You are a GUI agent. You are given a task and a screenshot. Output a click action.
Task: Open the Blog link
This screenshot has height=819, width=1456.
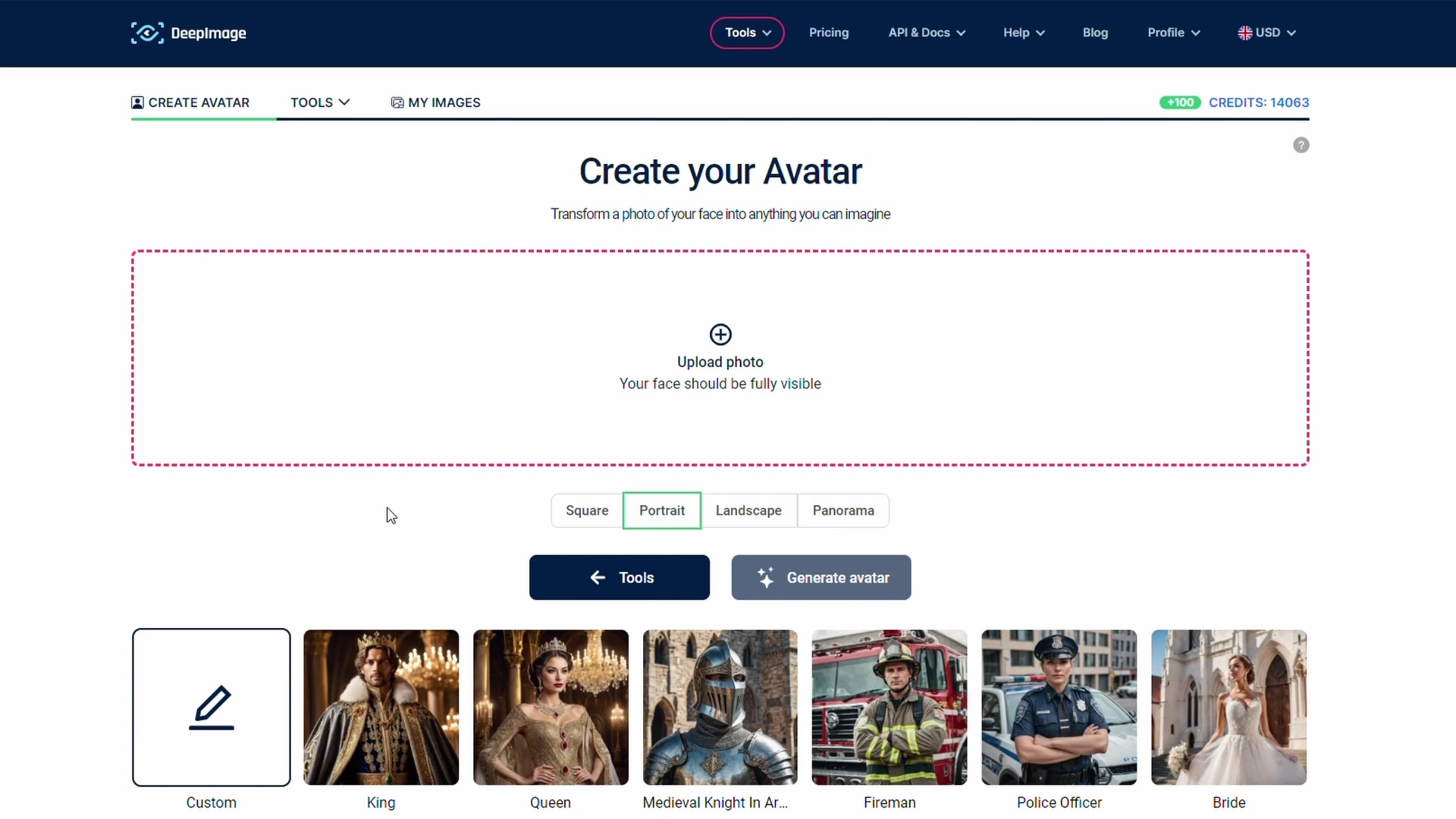[1095, 33]
